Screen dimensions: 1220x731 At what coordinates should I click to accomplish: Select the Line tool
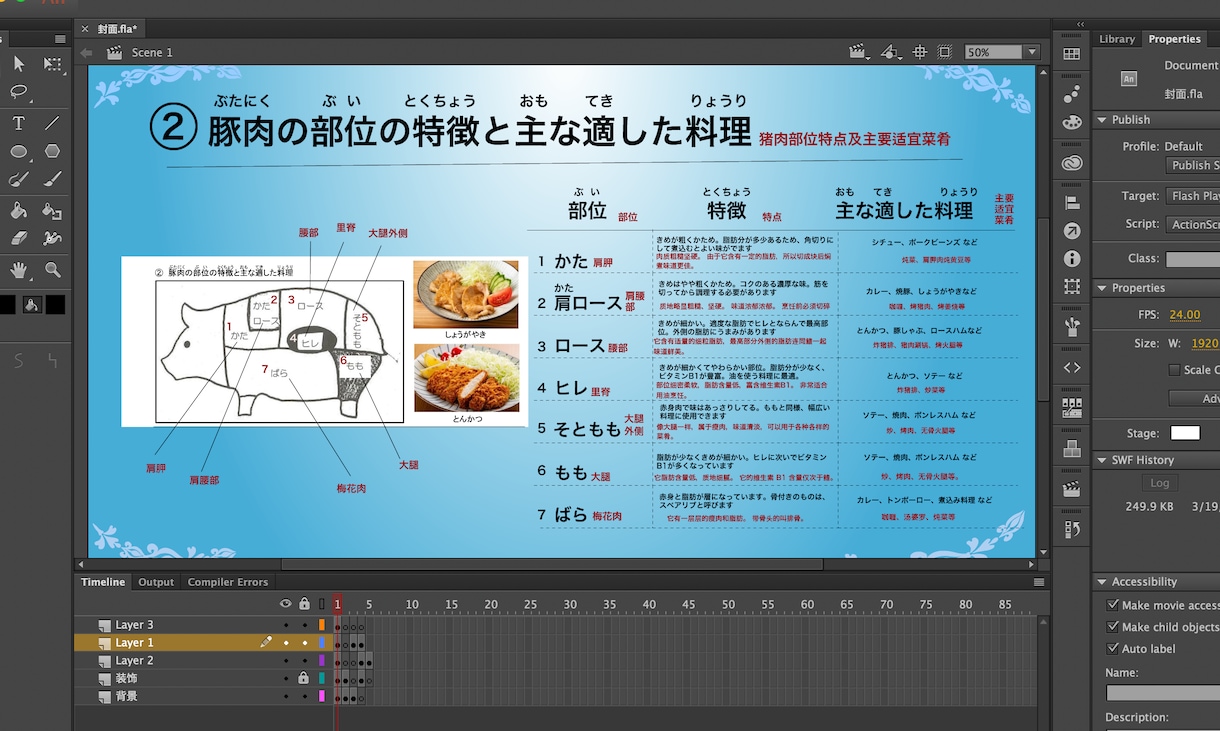click(53, 123)
